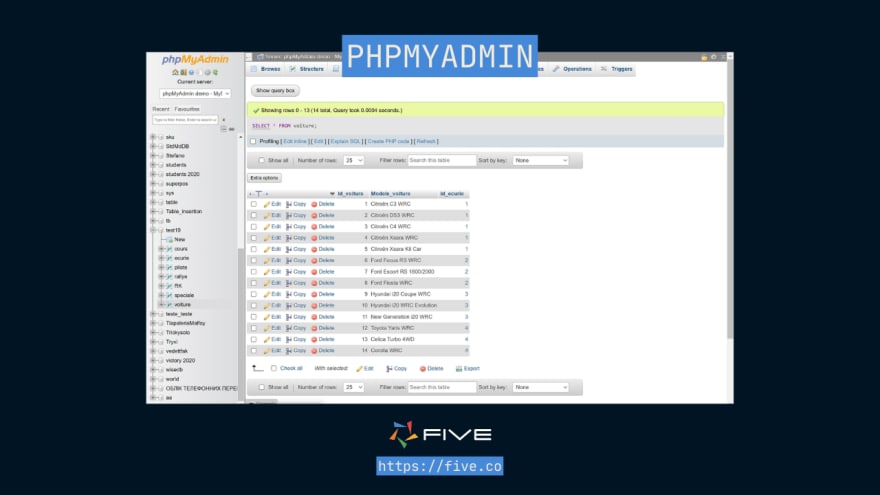Click Edit in the With selected bar
This screenshot has width=880, height=495.
365,369
